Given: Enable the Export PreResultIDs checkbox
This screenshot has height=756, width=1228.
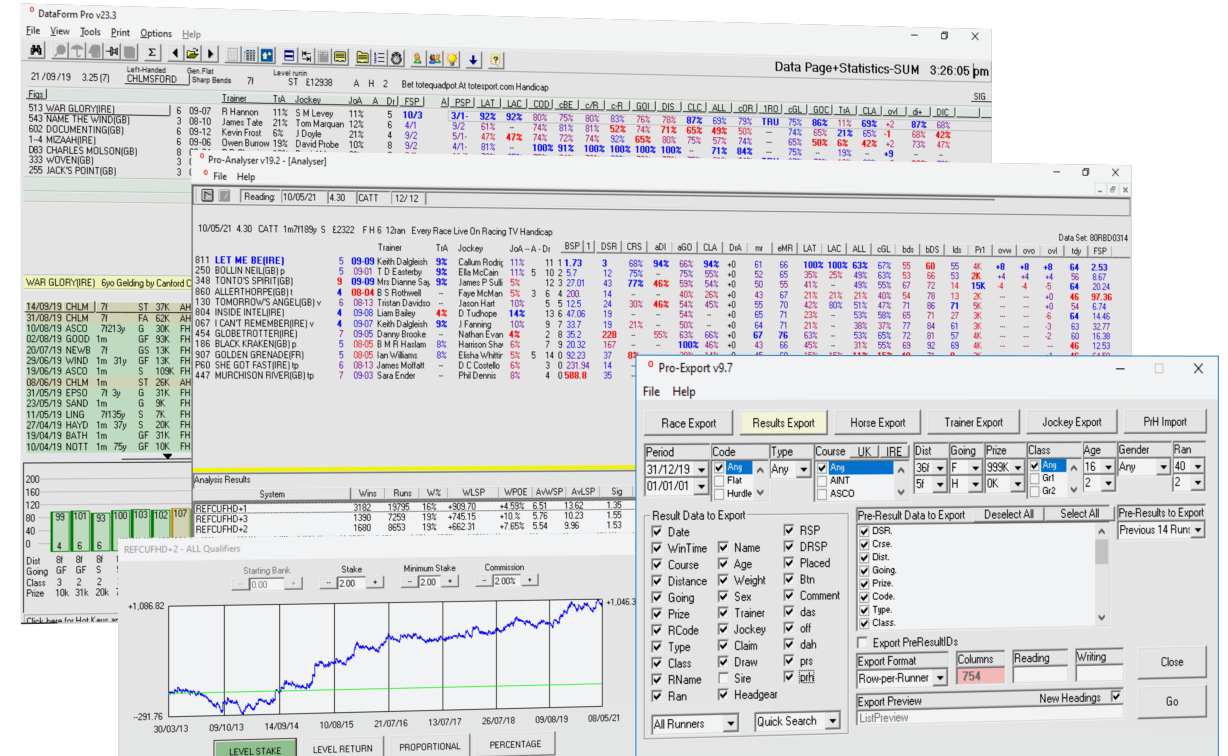Looking at the screenshot, I should (863, 642).
